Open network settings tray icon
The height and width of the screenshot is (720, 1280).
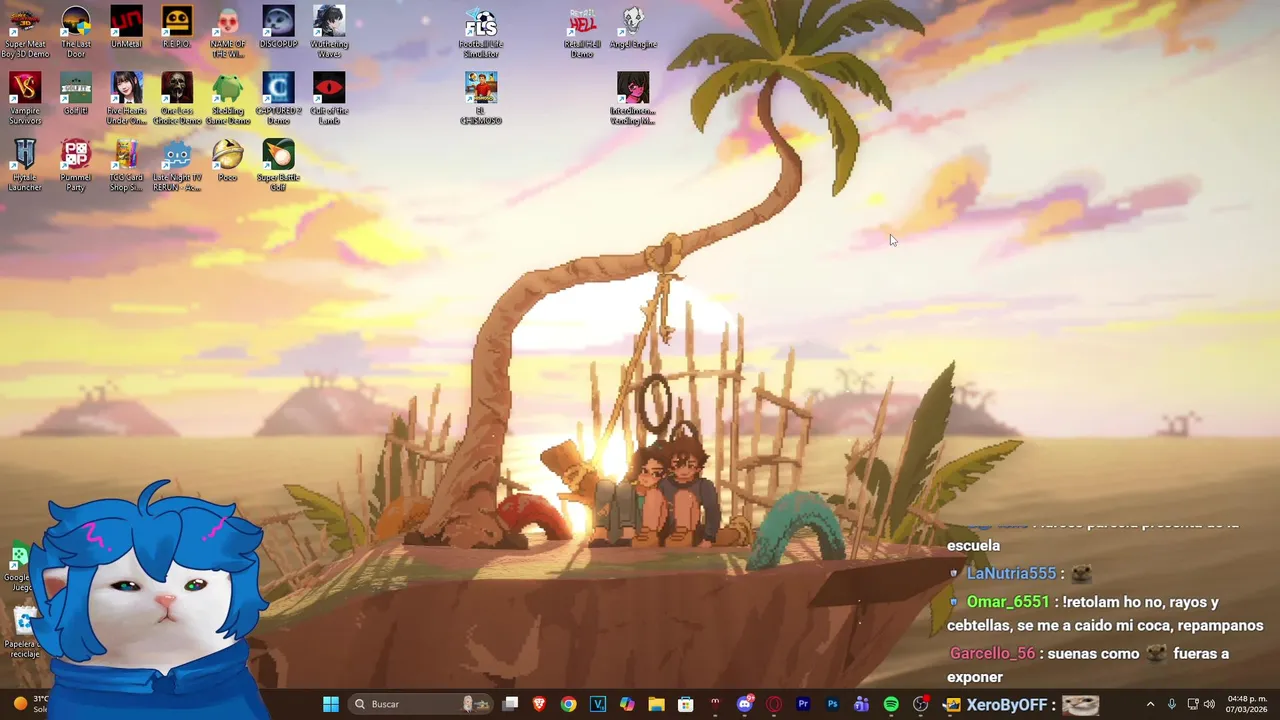coord(1193,704)
